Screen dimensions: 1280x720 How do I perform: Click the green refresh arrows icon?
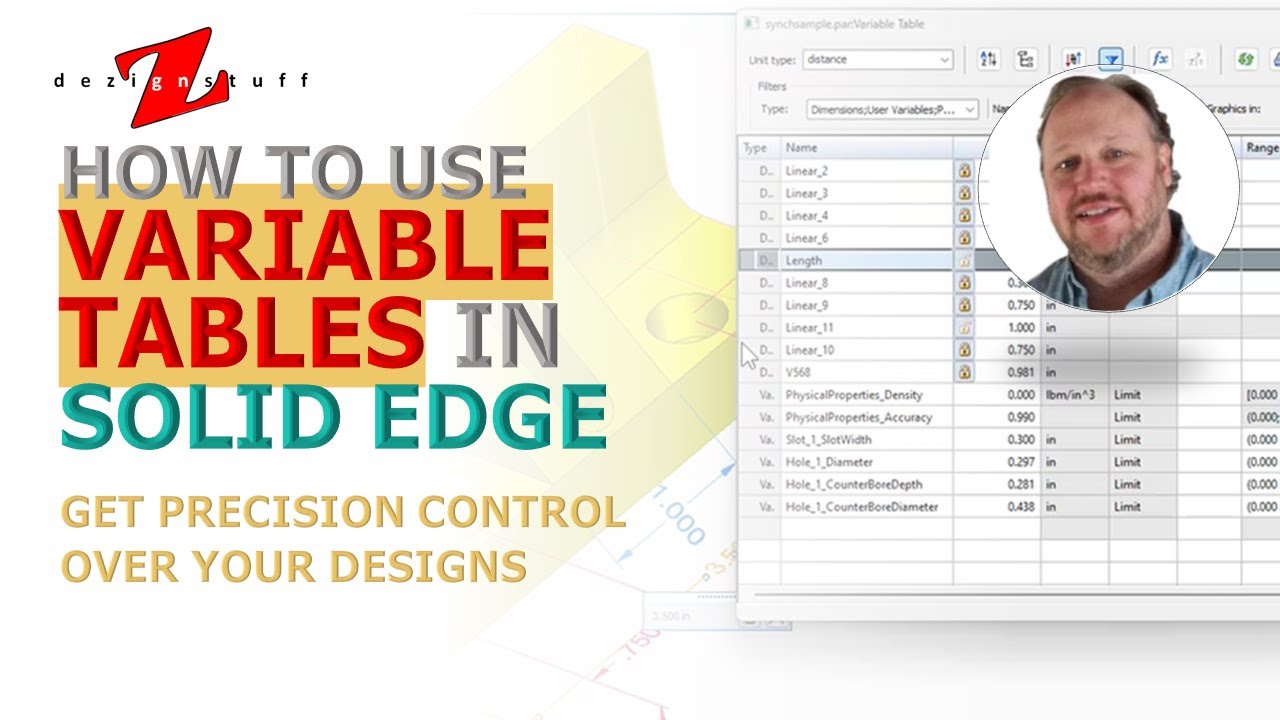pos(1245,59)
